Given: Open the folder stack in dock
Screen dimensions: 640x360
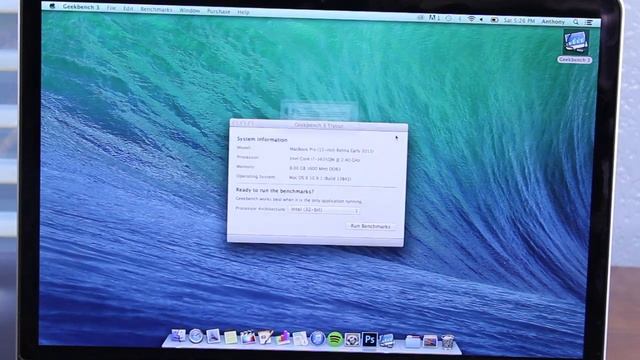Looking at the screenshot, I should pyautogui.click(x=412, y=341).
